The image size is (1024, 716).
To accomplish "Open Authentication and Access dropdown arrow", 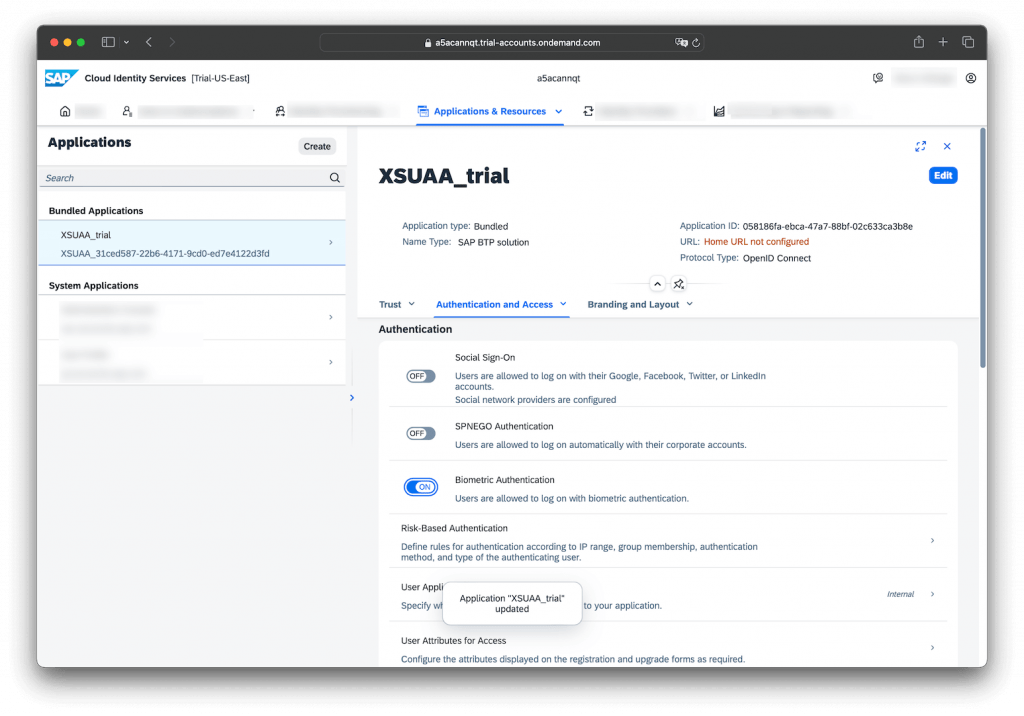I will 563,304.
